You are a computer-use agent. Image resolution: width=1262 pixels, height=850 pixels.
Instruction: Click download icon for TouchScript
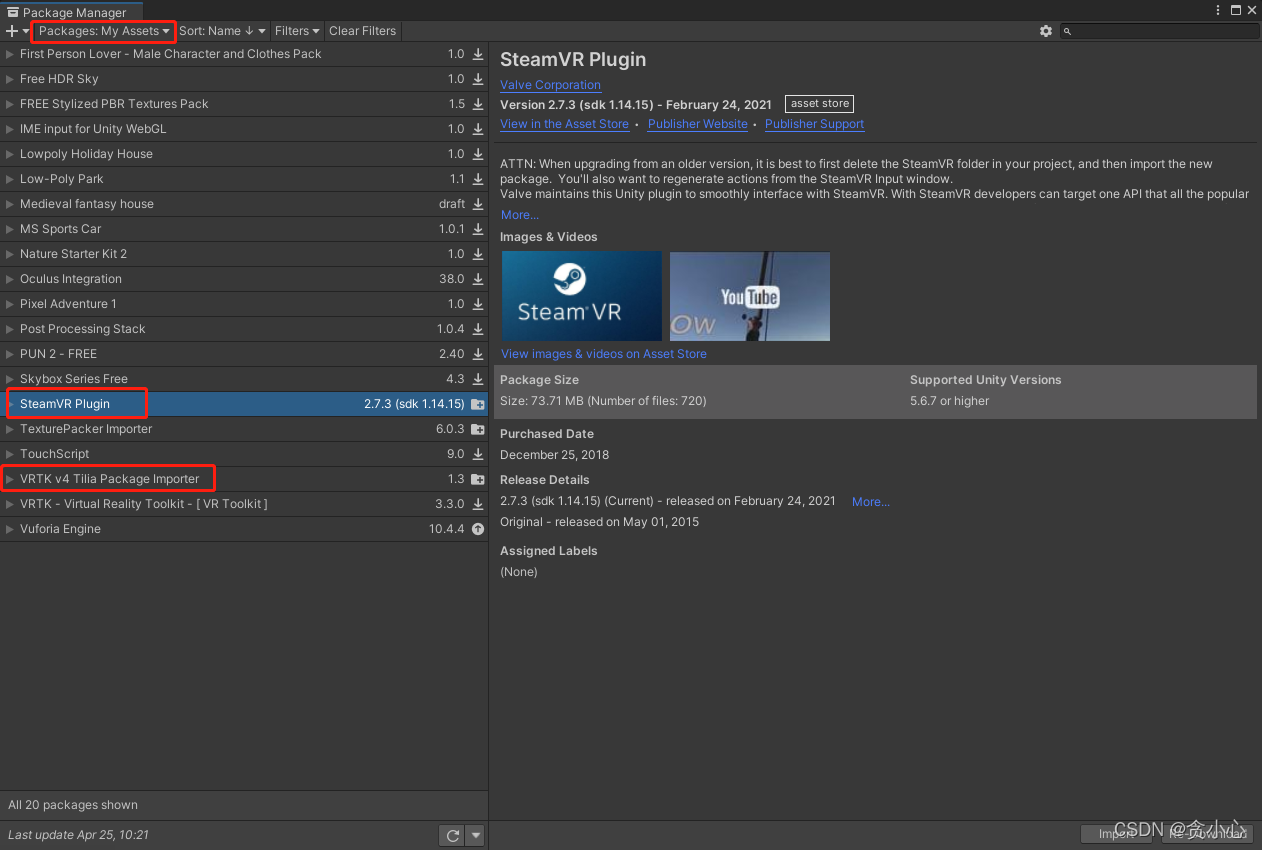(478, 454)
